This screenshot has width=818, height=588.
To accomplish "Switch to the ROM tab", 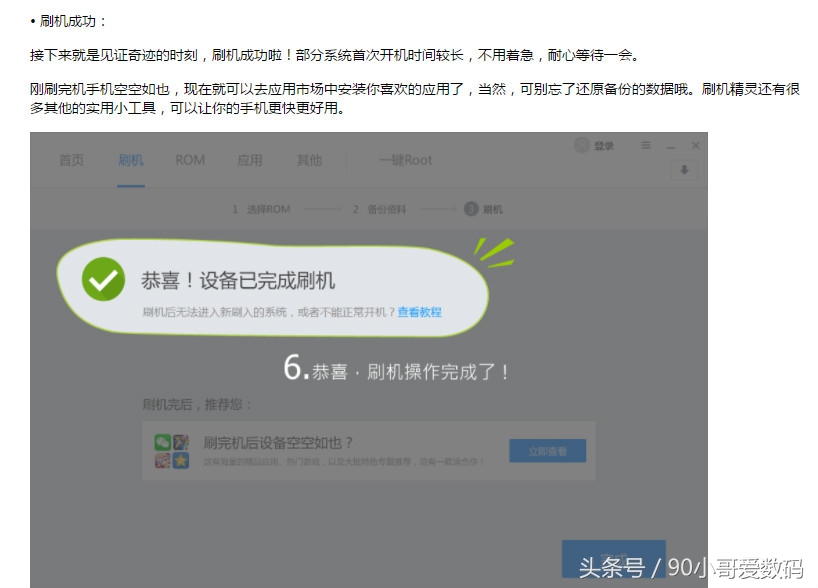I will 189,159.
